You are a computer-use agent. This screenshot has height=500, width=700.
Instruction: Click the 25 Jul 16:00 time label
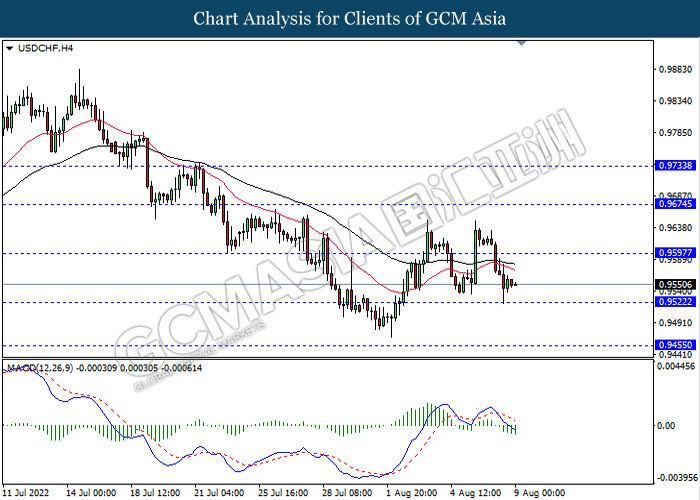(x=283, y=493)
